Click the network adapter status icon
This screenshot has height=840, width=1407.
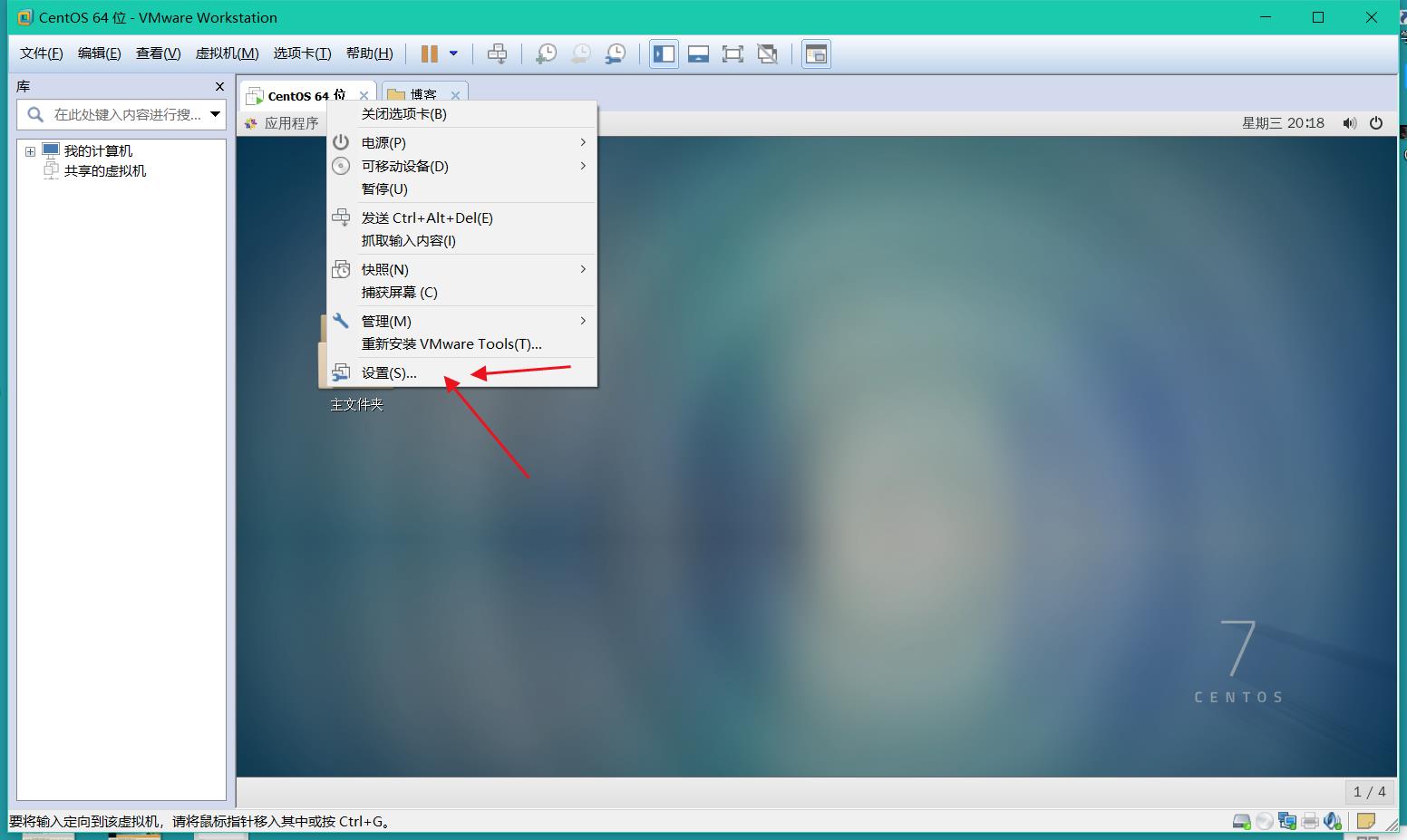point(1287,821)
